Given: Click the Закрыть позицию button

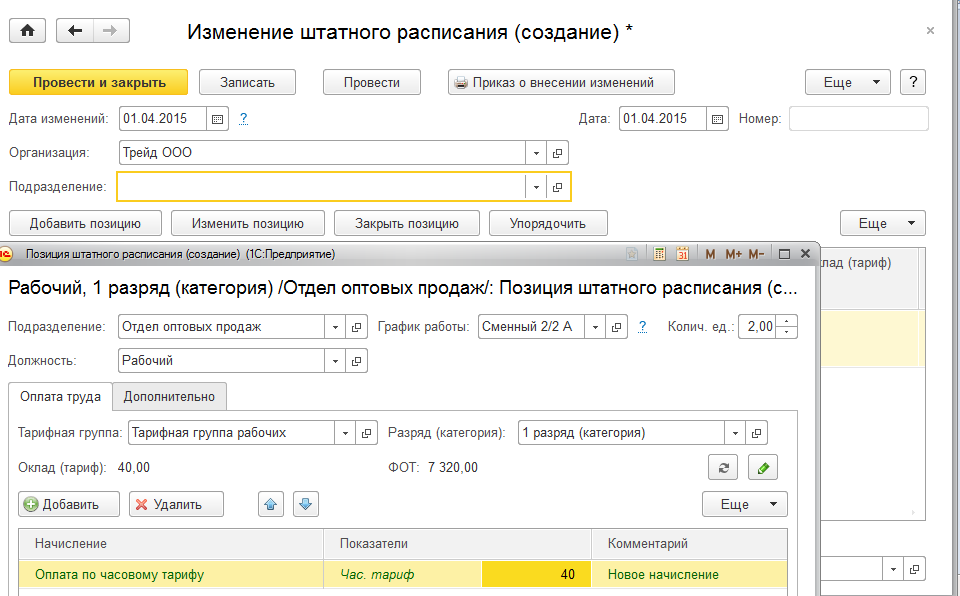Looking at the screenshot, I should pos(406,223).
